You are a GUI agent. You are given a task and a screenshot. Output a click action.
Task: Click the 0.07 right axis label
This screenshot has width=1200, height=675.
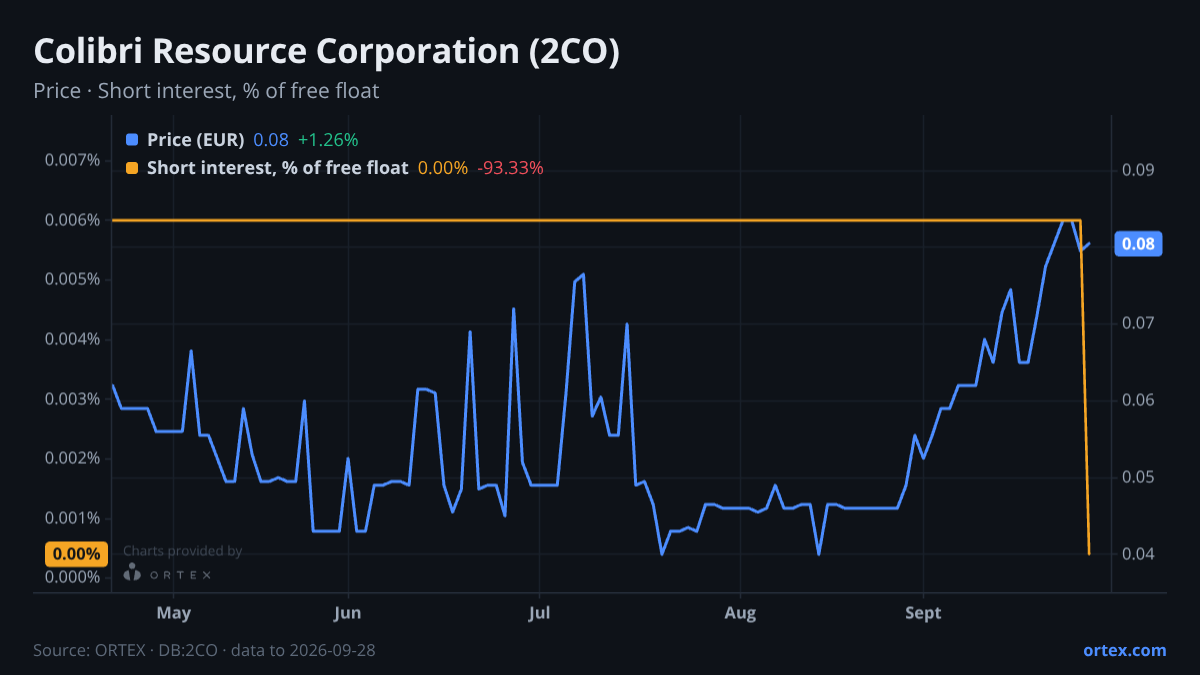pos(1138,323)
